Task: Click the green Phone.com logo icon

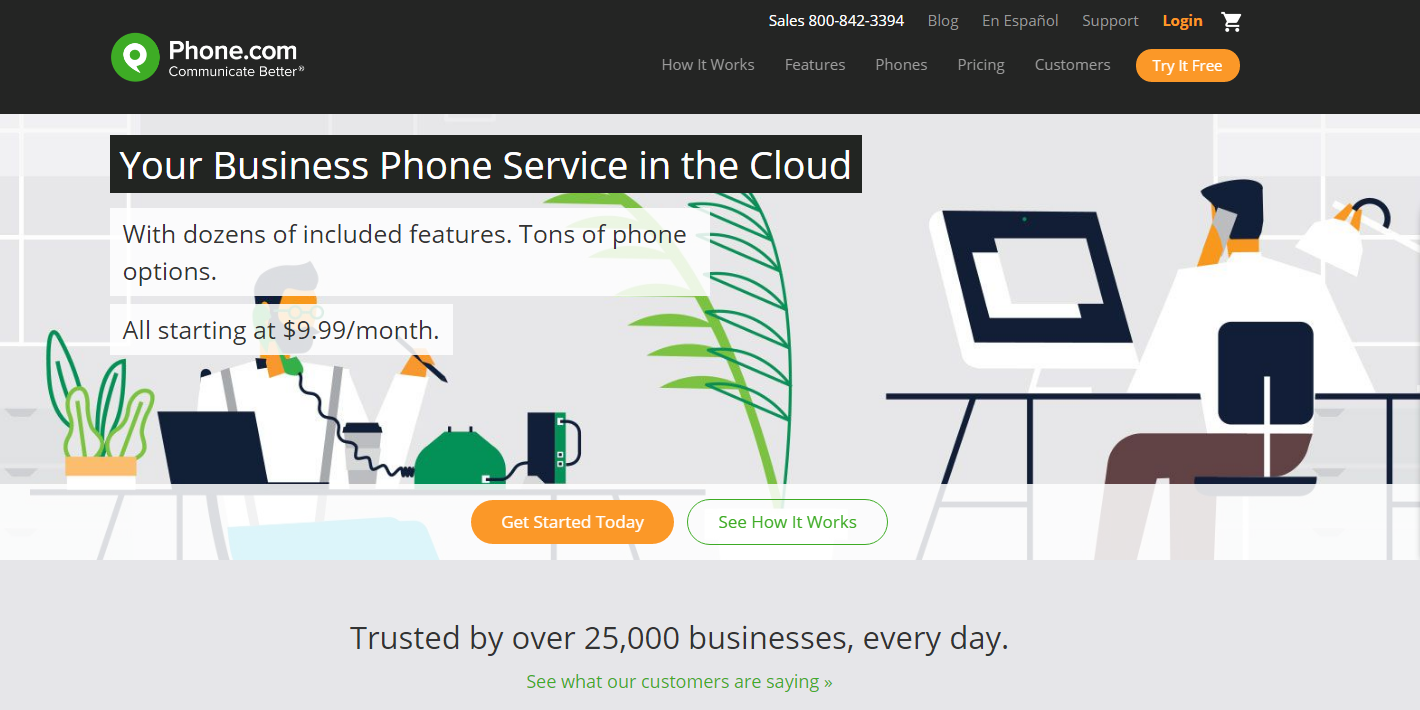Action: [135, 57]
